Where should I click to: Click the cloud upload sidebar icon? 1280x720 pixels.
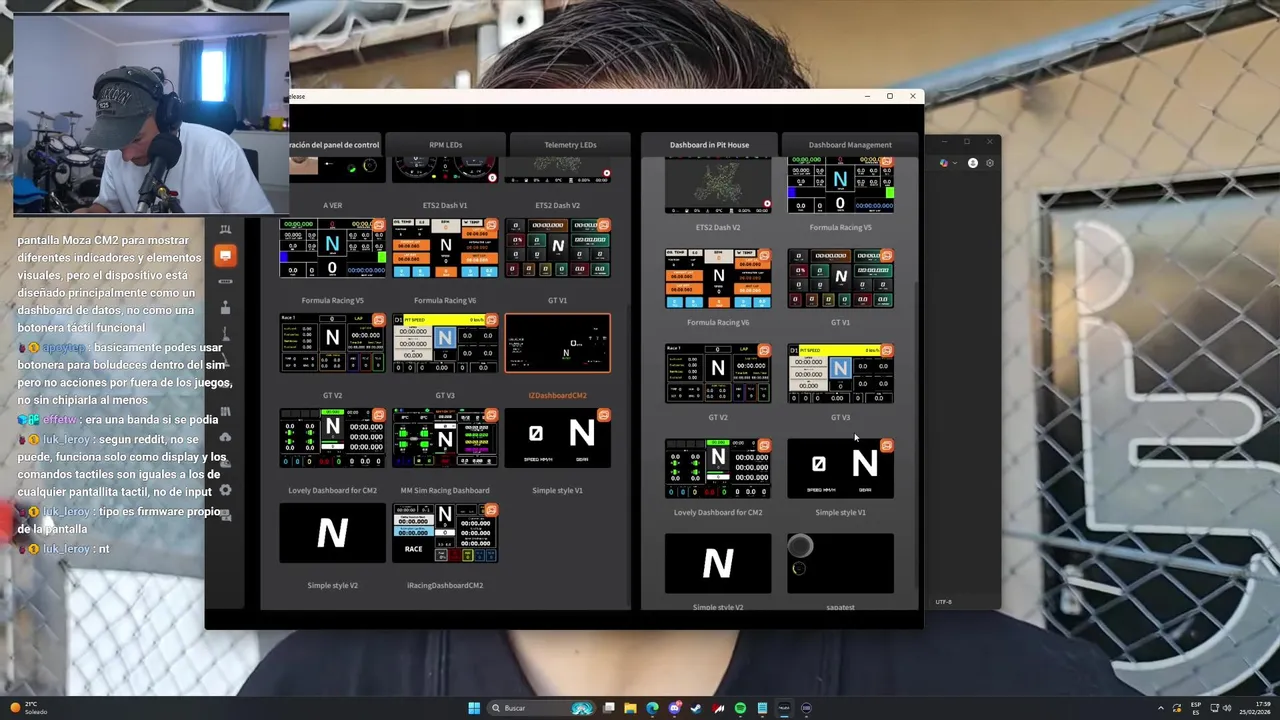point(225,437)
